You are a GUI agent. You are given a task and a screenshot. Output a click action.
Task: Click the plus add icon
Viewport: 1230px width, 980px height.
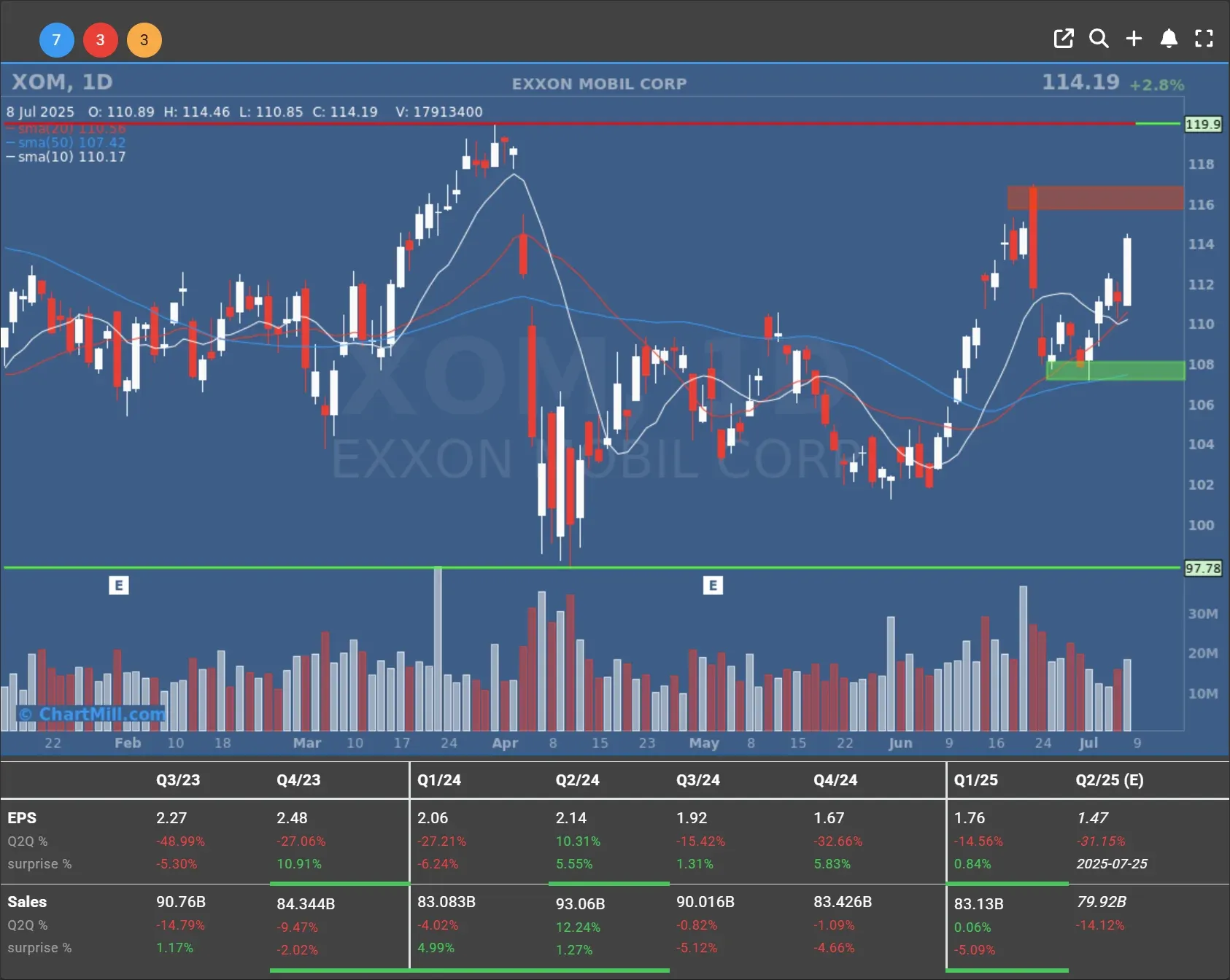[1134, 39]
